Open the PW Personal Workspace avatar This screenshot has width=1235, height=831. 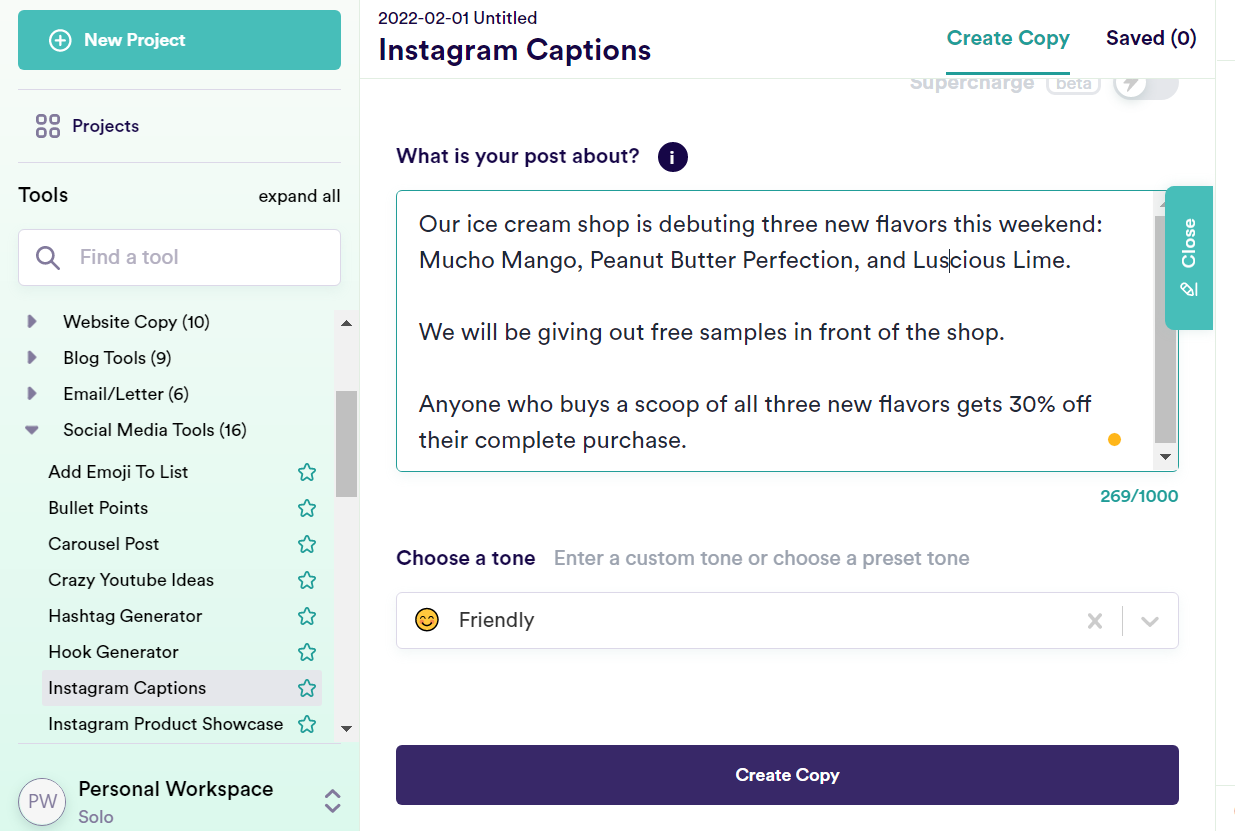42,802
